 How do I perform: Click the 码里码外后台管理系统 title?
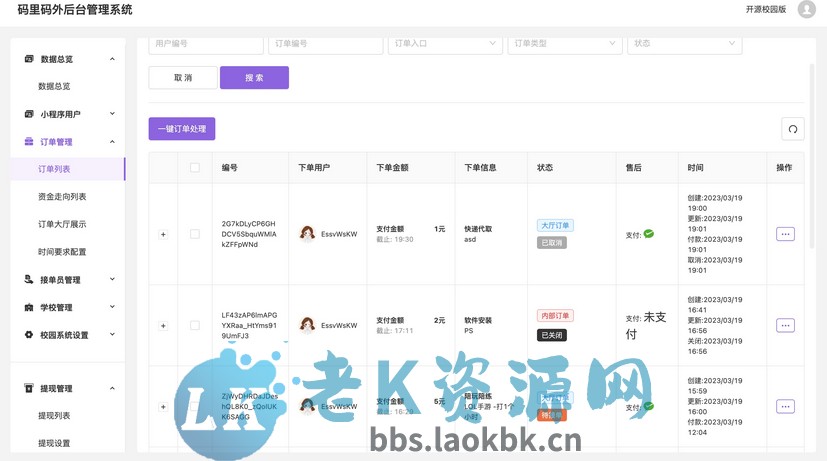[x=75, y=9]
